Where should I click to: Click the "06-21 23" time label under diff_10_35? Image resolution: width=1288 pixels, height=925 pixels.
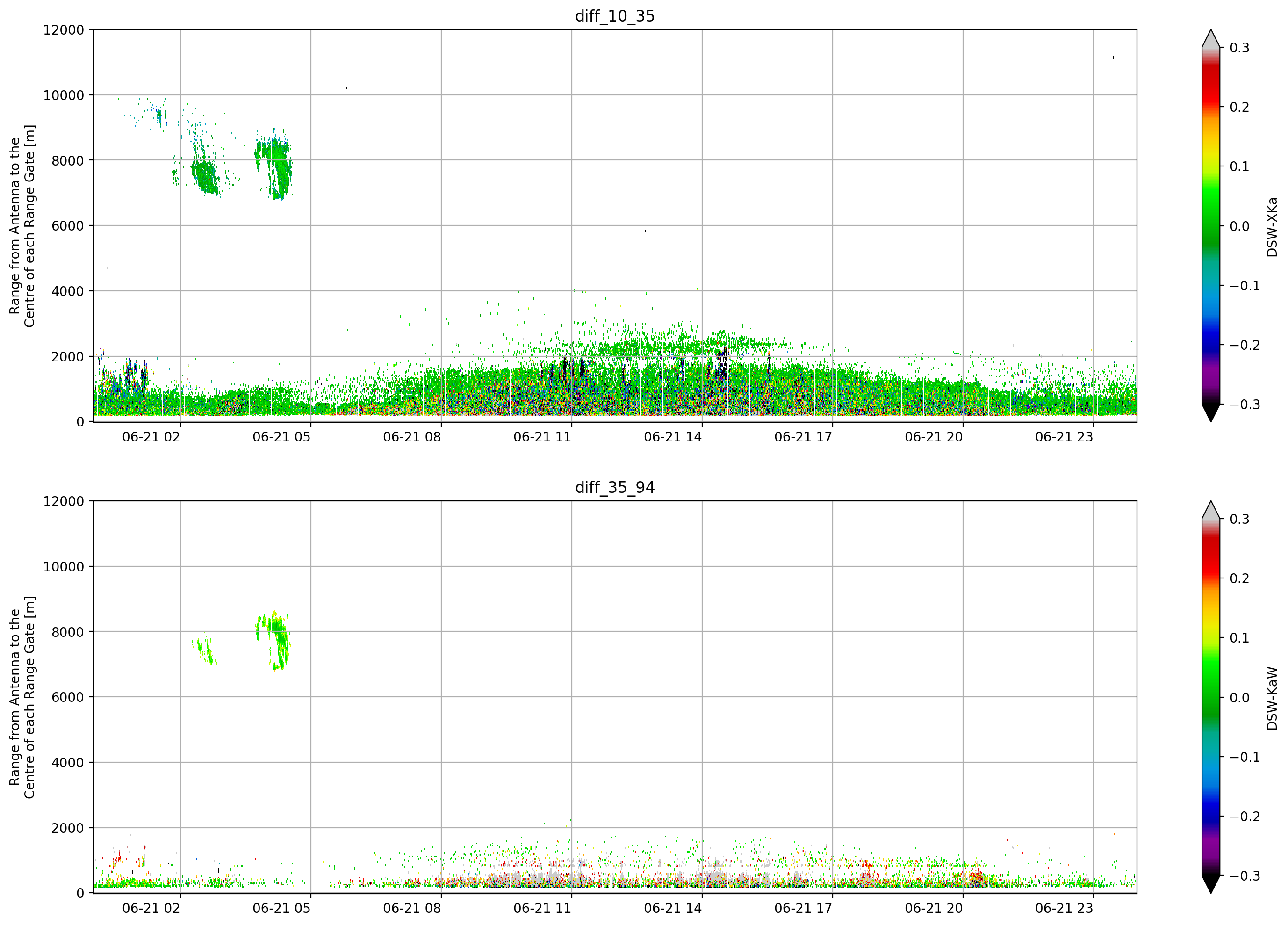point(1064,437)
